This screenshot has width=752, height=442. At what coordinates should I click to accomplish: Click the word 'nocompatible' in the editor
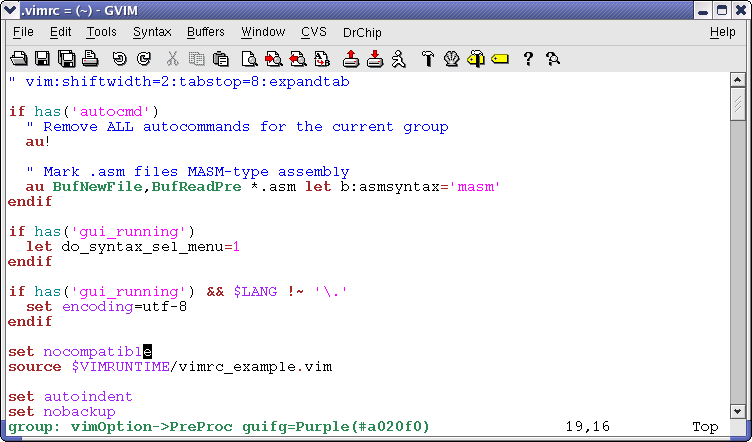pos(98,352)
